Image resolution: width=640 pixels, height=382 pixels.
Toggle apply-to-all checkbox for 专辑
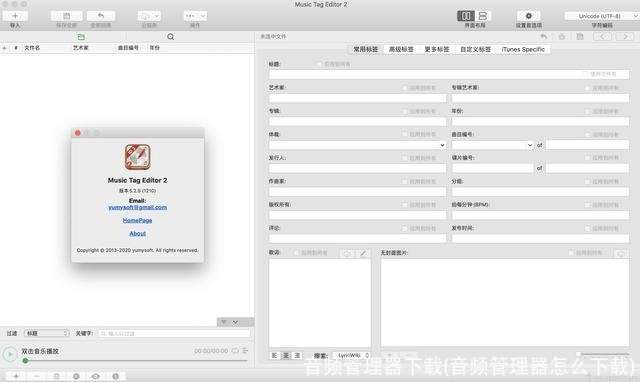tap(404, 111)
